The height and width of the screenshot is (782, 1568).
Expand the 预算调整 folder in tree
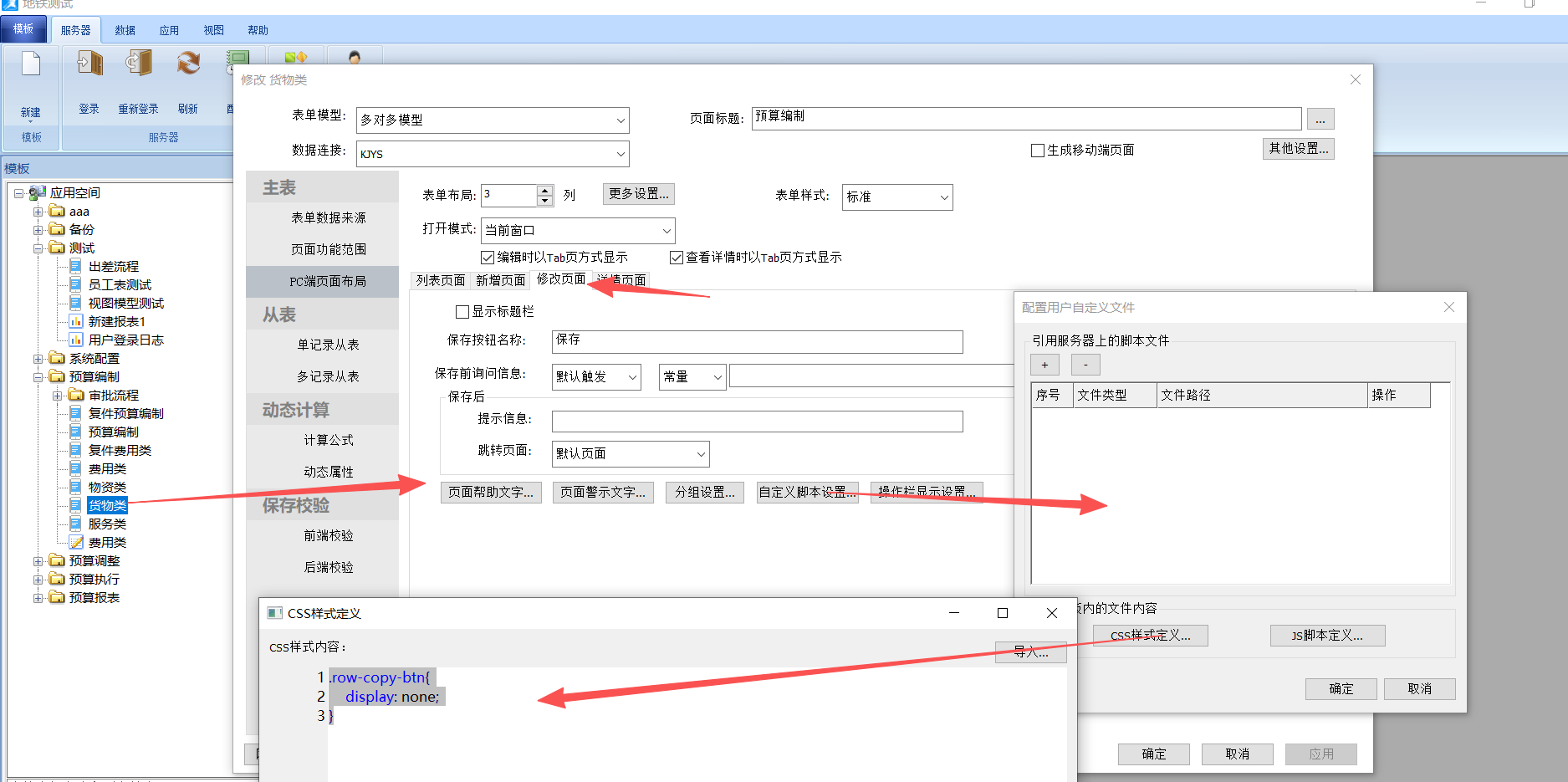pos(38,561)
